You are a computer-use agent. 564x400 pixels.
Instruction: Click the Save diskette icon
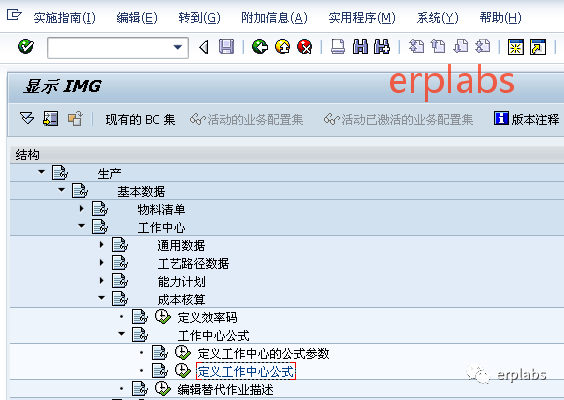227,47
